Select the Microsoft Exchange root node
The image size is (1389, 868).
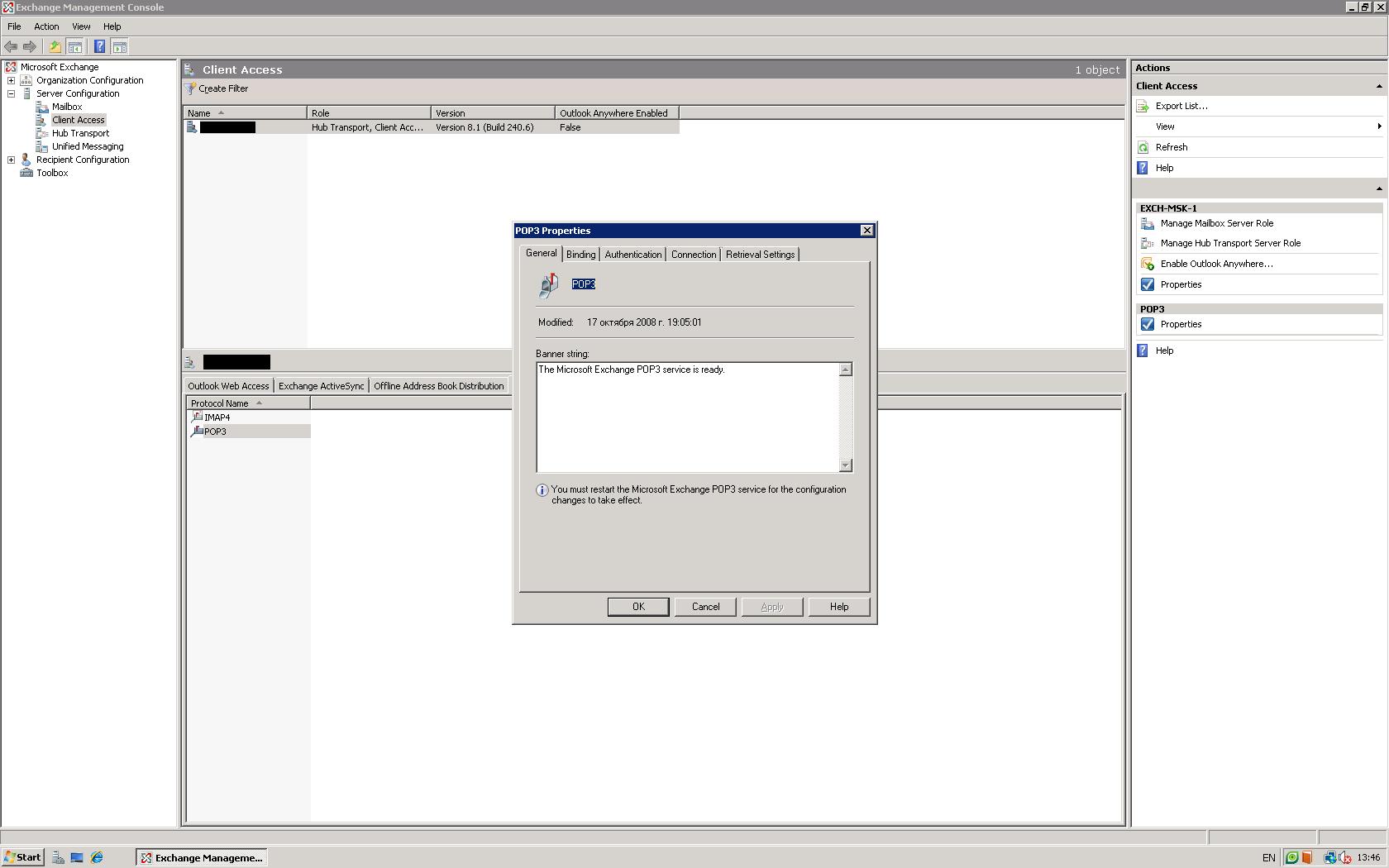click(60, 67)
